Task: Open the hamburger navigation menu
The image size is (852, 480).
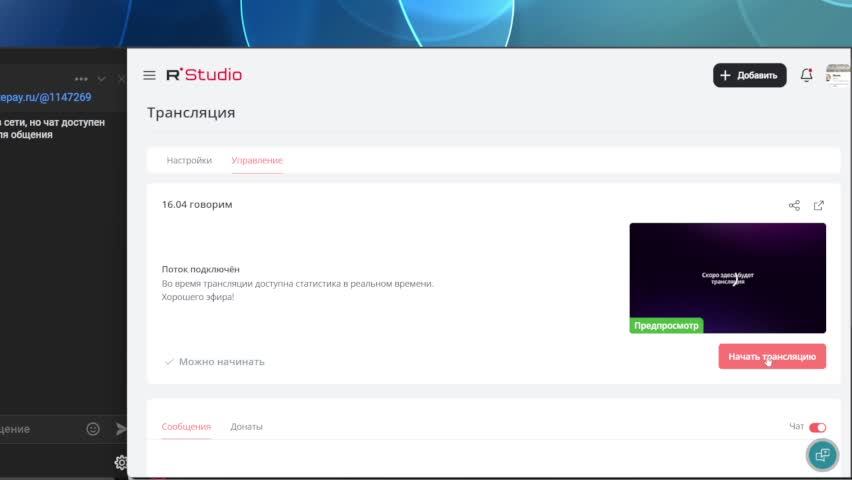Action: pos(149,75)
